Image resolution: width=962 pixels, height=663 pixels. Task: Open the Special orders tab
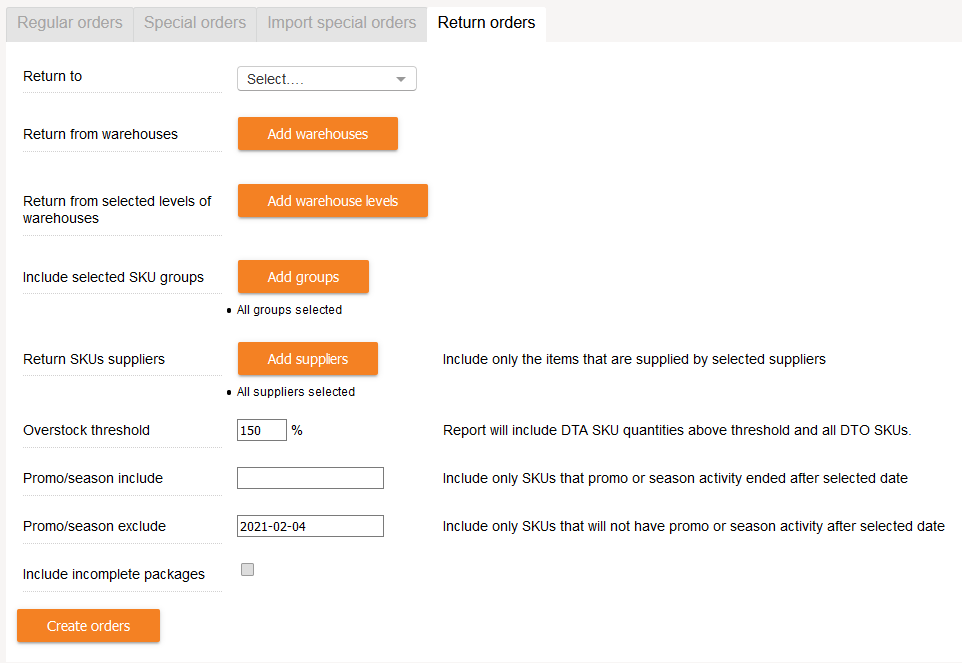pyautogui.click(x=195, y=22)
